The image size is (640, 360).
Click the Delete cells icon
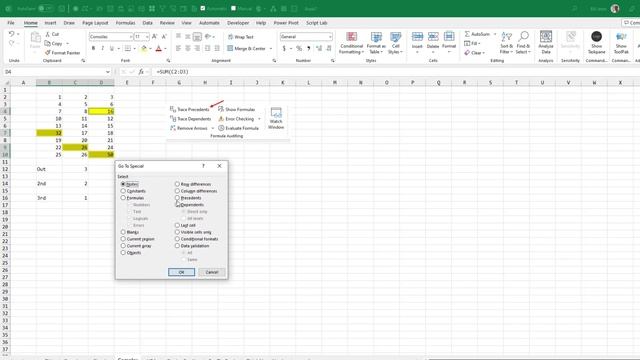coord(433,37)
